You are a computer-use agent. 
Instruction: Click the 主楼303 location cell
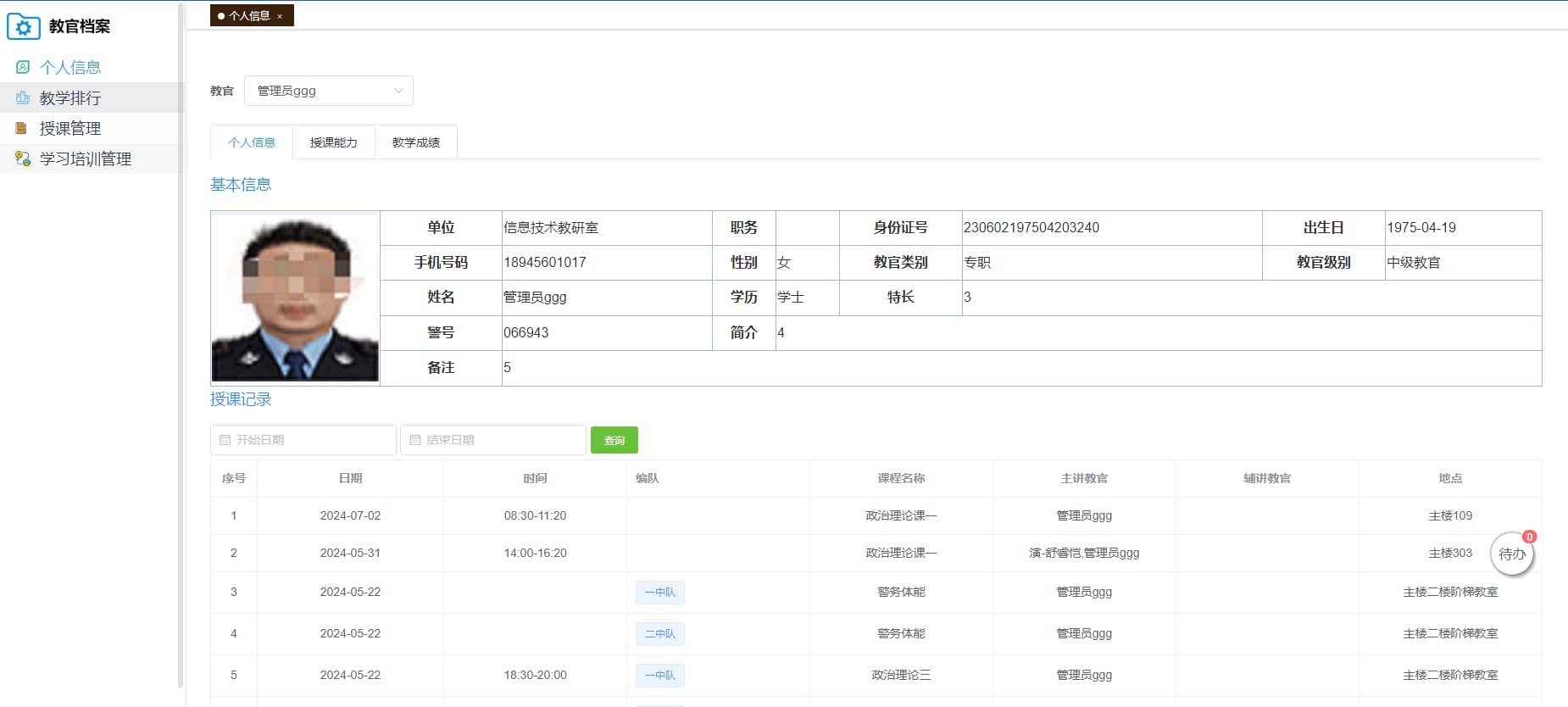click(x=1450, y=553)
